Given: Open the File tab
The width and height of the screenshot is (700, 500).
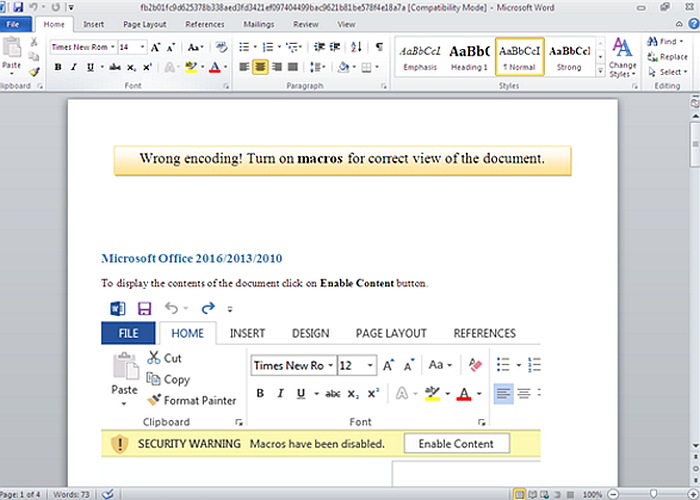Looking at the screenshot, I should 16,25.
